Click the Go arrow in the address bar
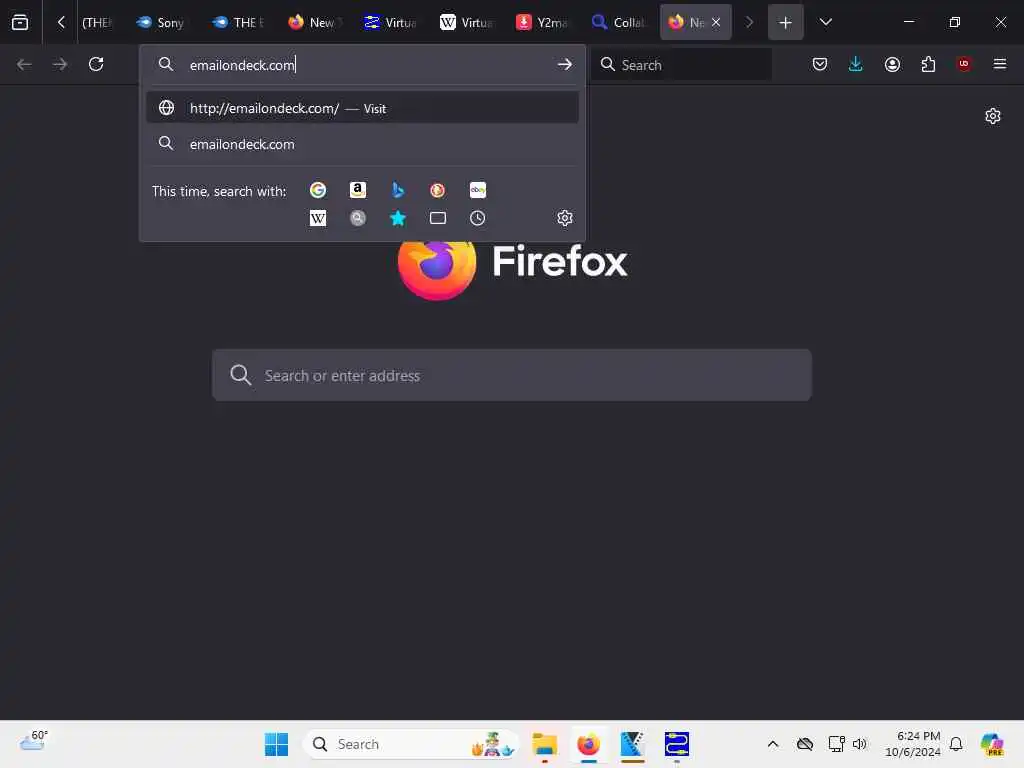The image size is (1024, 768). 565,65
